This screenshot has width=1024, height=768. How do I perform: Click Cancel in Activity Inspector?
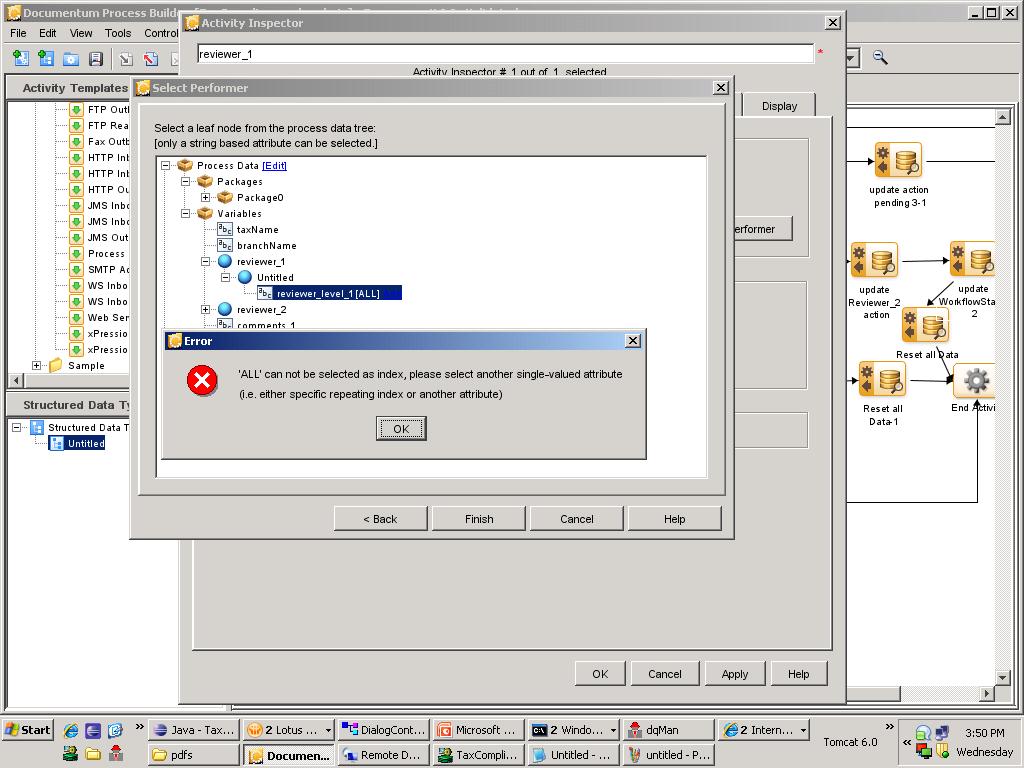click(x=665, y=674)
